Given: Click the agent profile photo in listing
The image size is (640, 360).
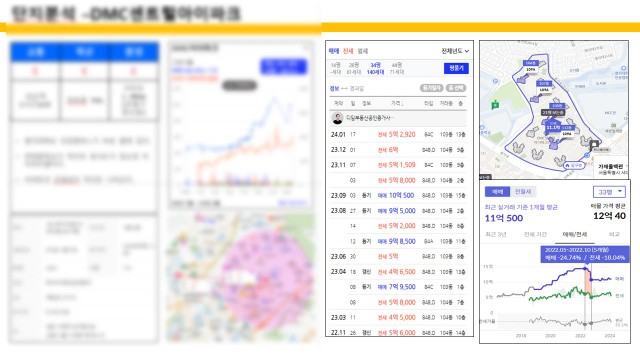Looking at the screenshot, I should (337, 118).
